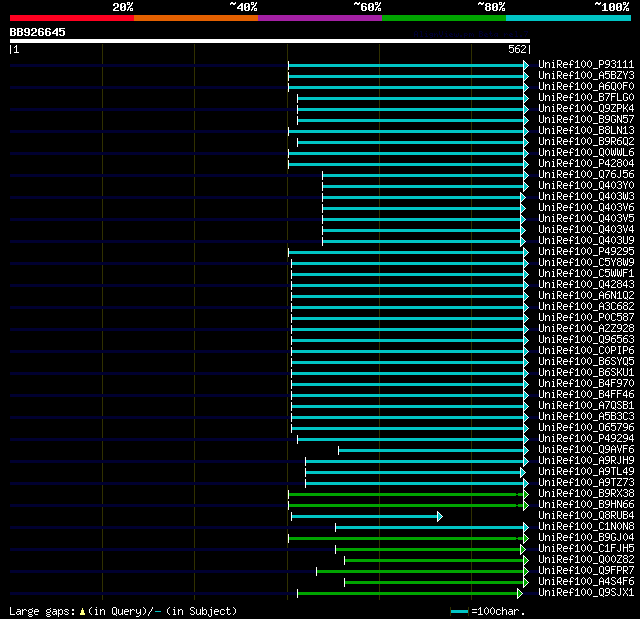Select the UniRef100_B4F970 label
The height and width of the screenshot is (619, 640).
[586, 384]
